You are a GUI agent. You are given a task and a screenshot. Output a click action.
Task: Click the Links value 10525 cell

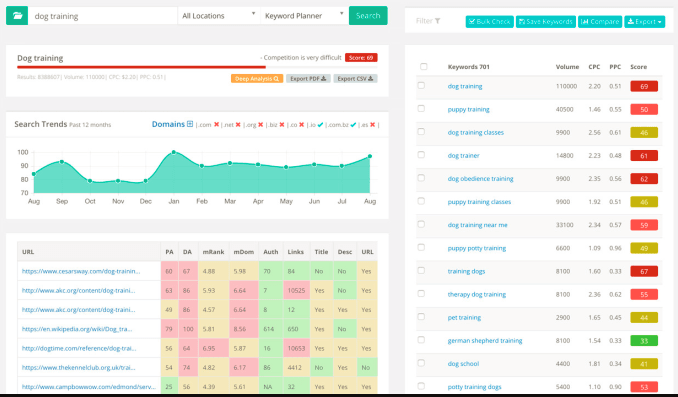click(x=296, y=291)
